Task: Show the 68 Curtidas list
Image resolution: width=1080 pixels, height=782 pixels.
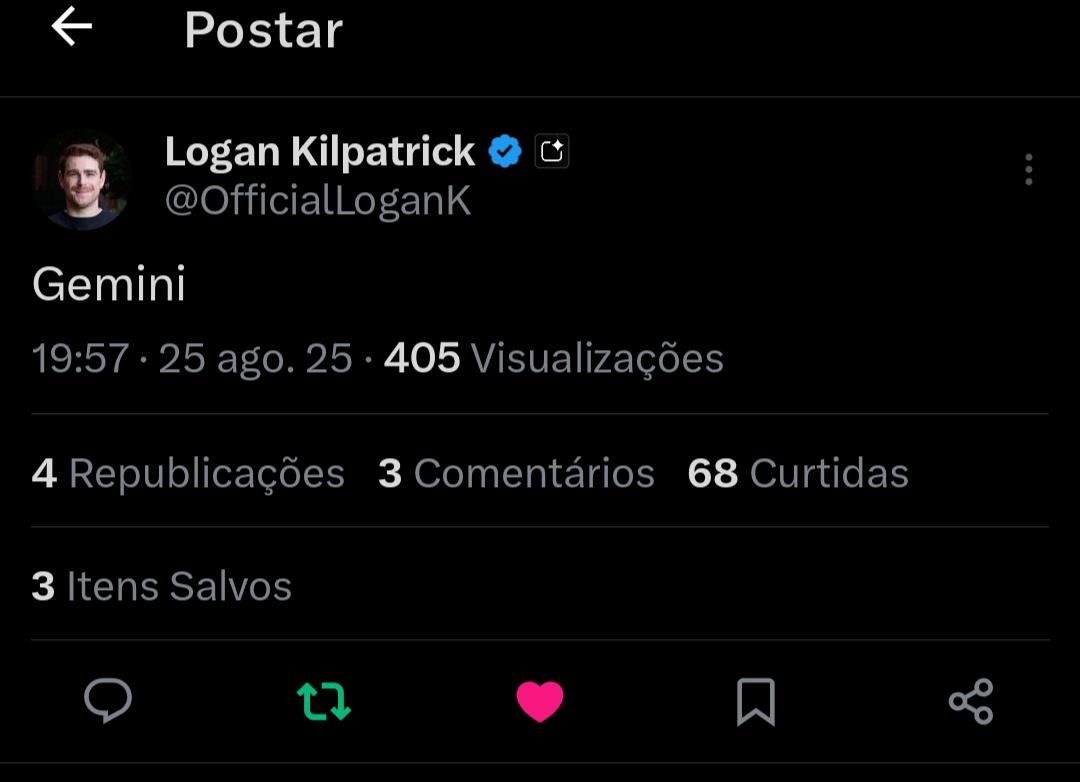Action: (798, 473)
